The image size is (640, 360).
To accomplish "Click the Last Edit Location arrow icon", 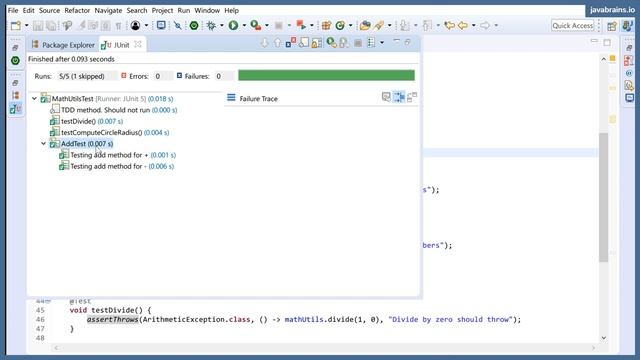I will [x=449, y=25].
